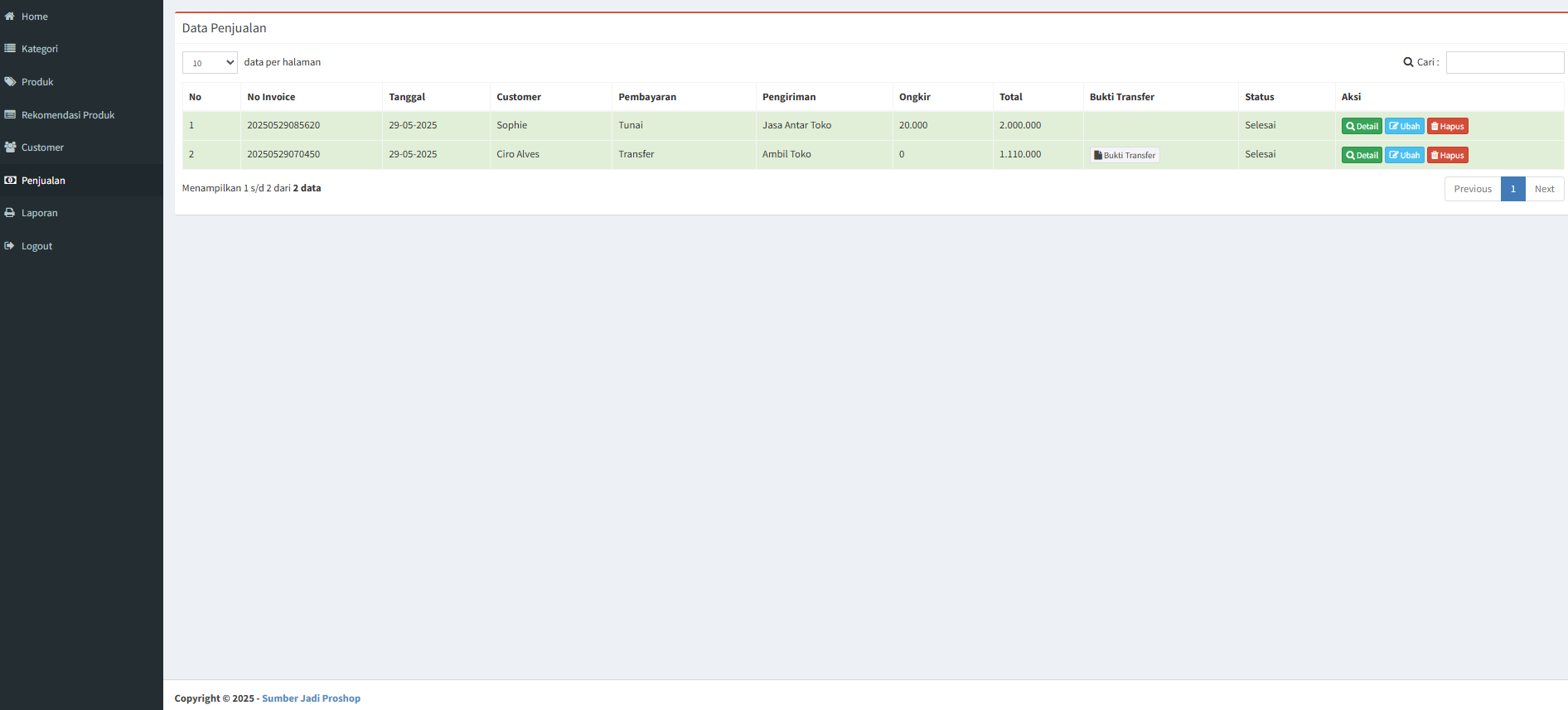Click the Rekomendasi Produk sidebar icon
The height and width of the screenshot is (710, 1568).
tap(10, 115)
